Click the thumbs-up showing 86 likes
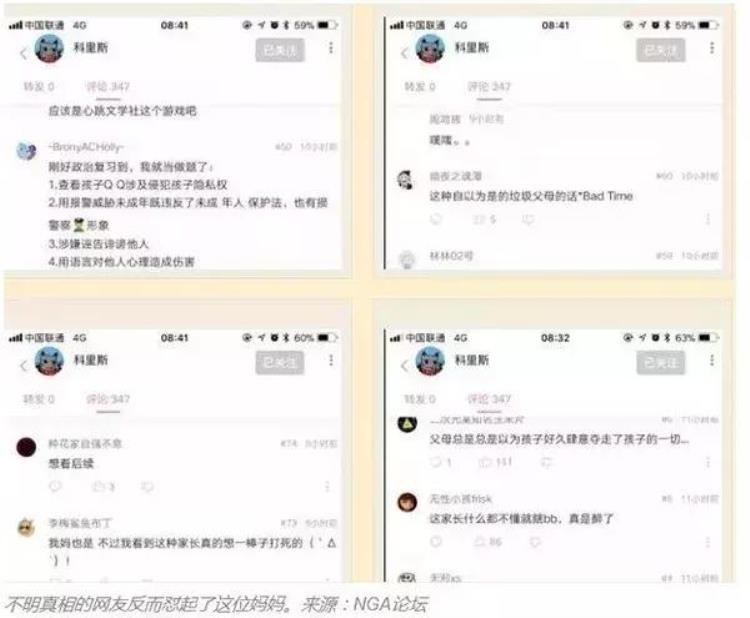Screen dimensions: 750x618 click(x=479, y=542)
